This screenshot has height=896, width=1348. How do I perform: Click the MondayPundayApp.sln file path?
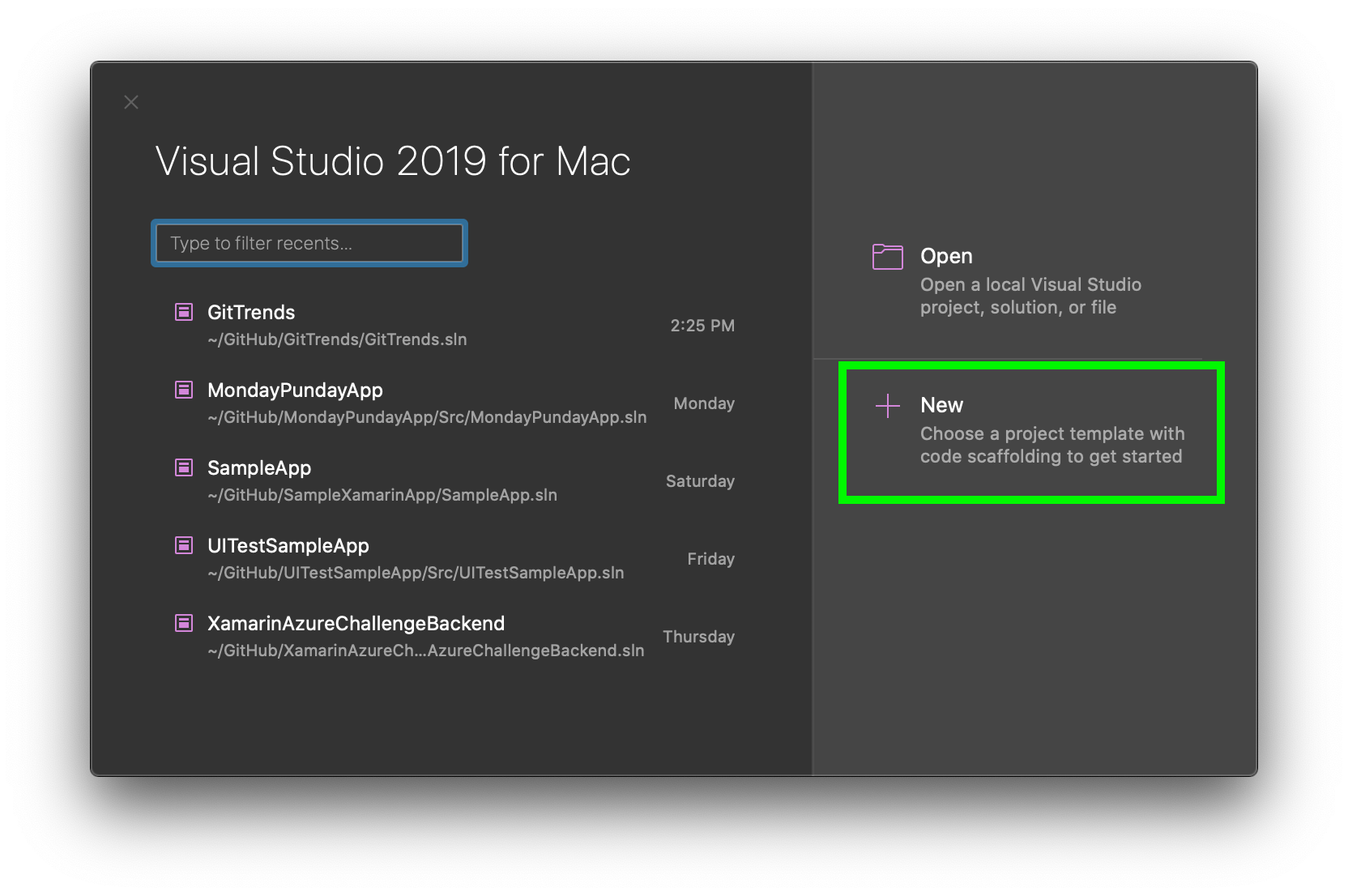(427, 417)
